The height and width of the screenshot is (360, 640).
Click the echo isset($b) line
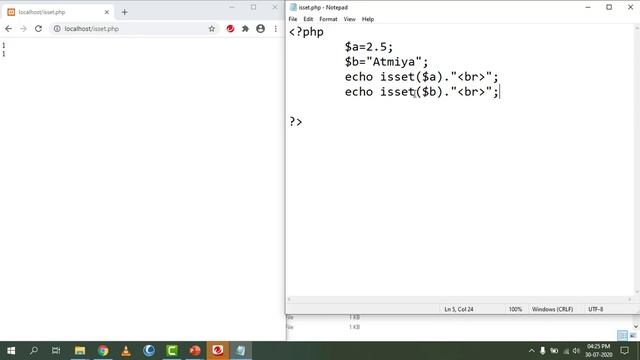[x=422, y=92]
